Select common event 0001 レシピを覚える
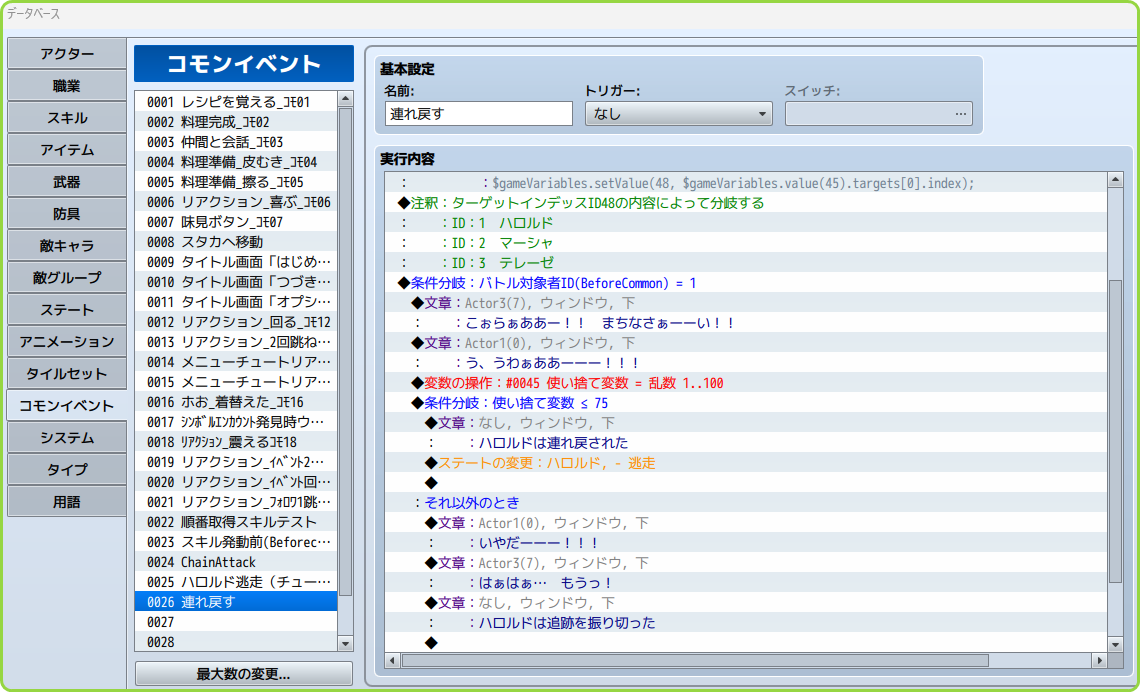1140x692 pixels. pos(236,102)
